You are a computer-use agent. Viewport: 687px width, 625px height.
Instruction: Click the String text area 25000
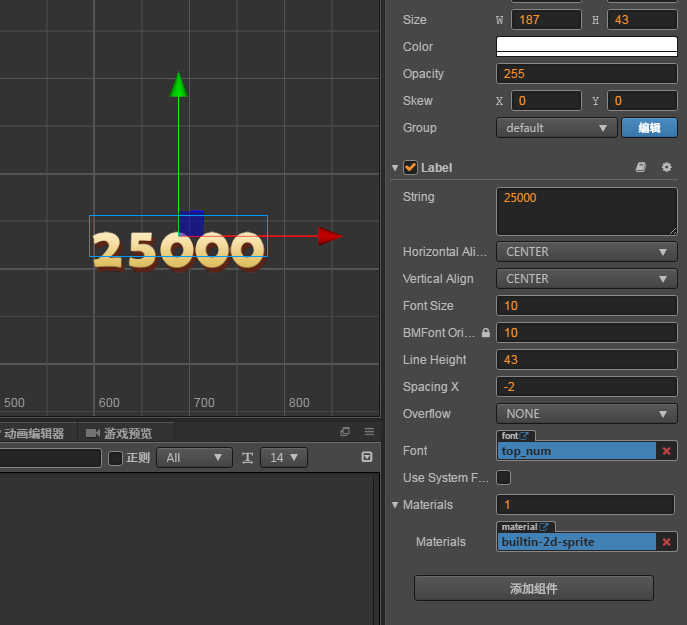click(587, 212)
